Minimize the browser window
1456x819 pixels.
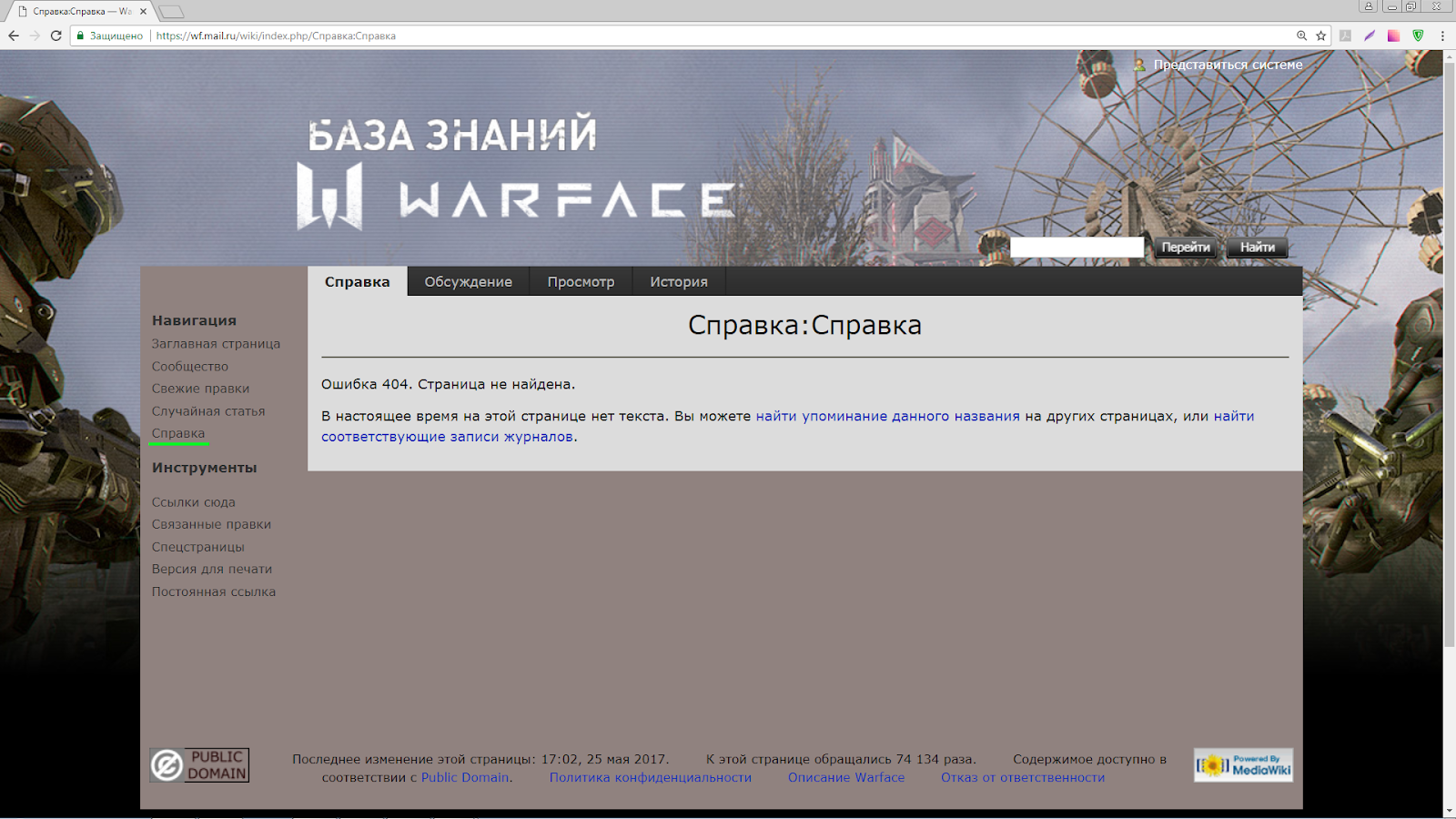coord(1391,6)
